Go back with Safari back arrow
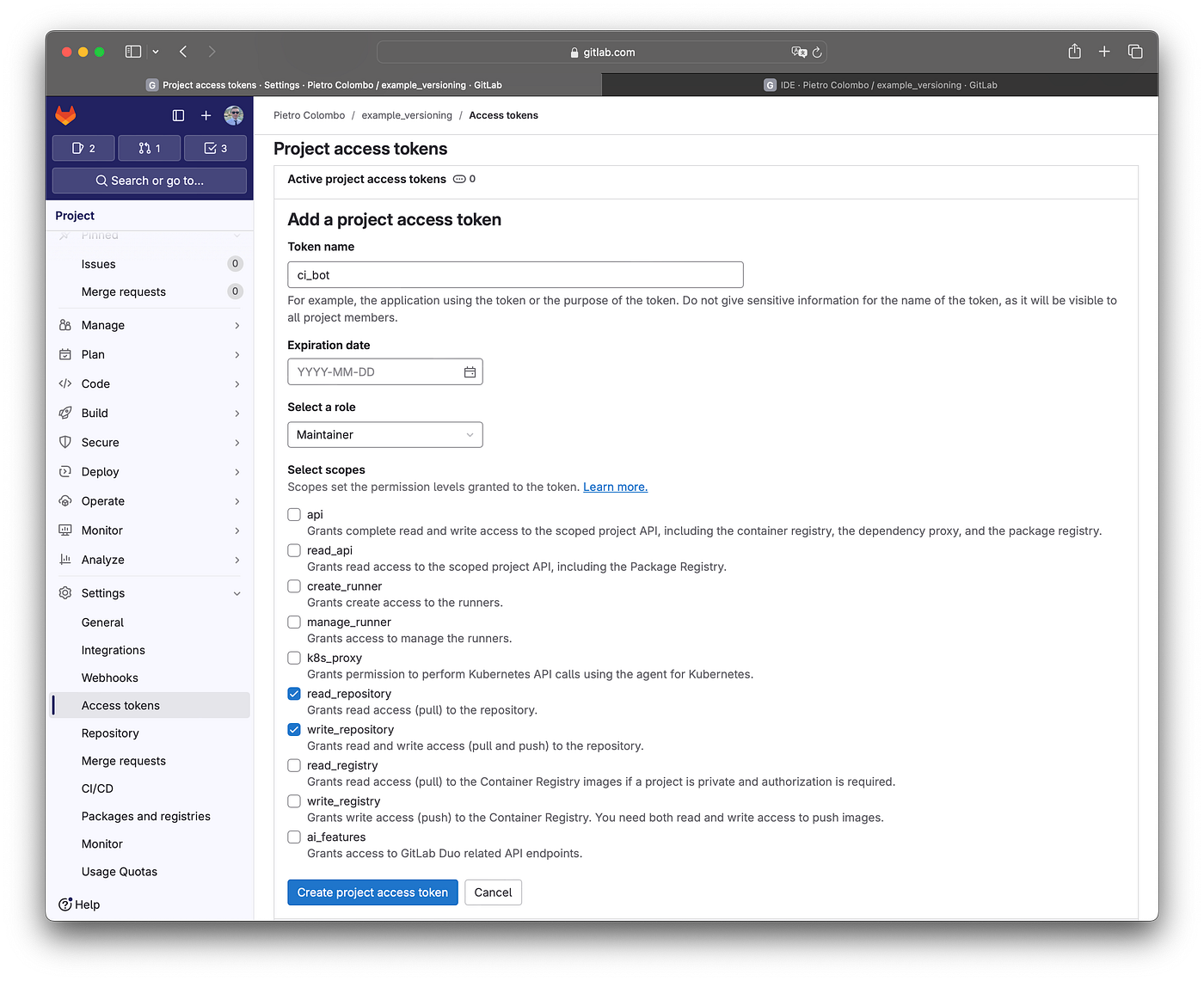 click(183, 52)
